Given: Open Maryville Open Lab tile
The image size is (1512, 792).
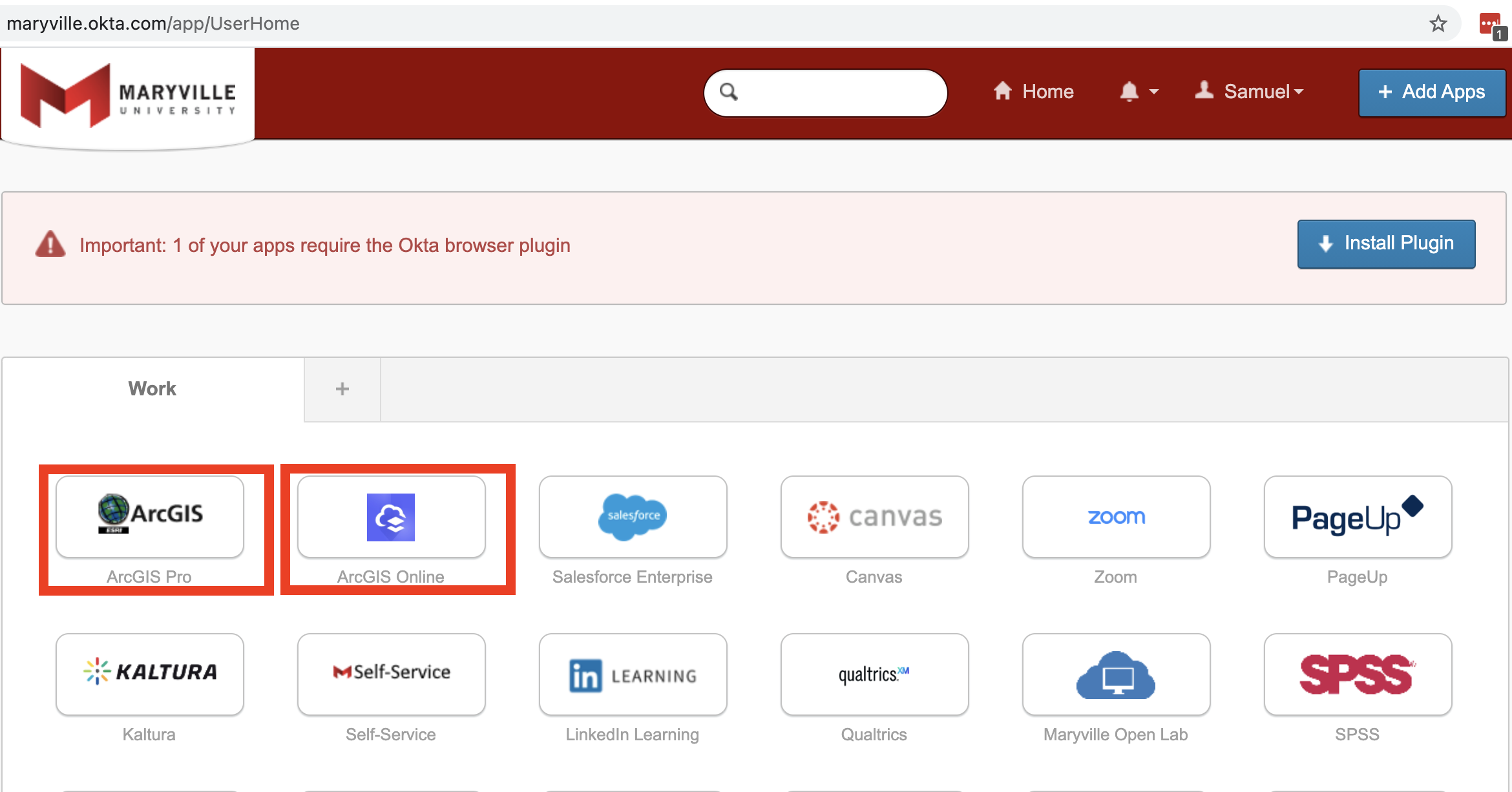Looking at the screenshot, I should click(x=1117, y=674).
